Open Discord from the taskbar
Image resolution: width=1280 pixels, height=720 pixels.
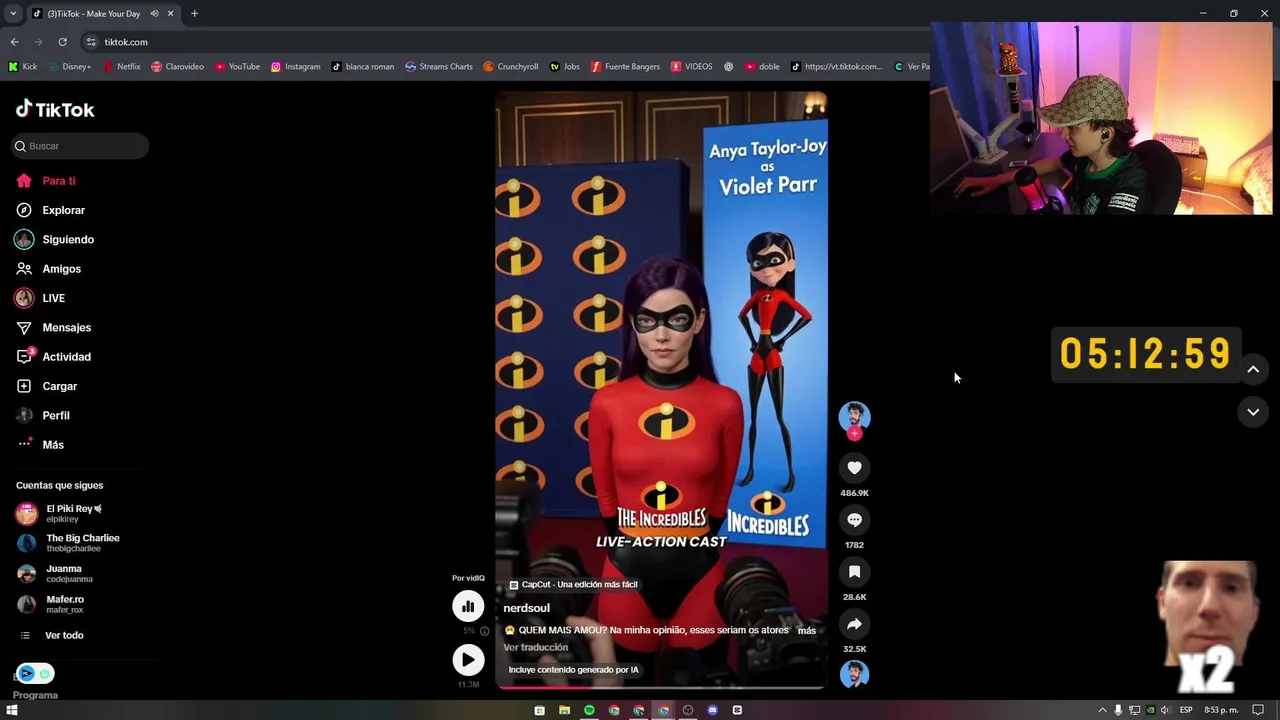tap(712, 710)
